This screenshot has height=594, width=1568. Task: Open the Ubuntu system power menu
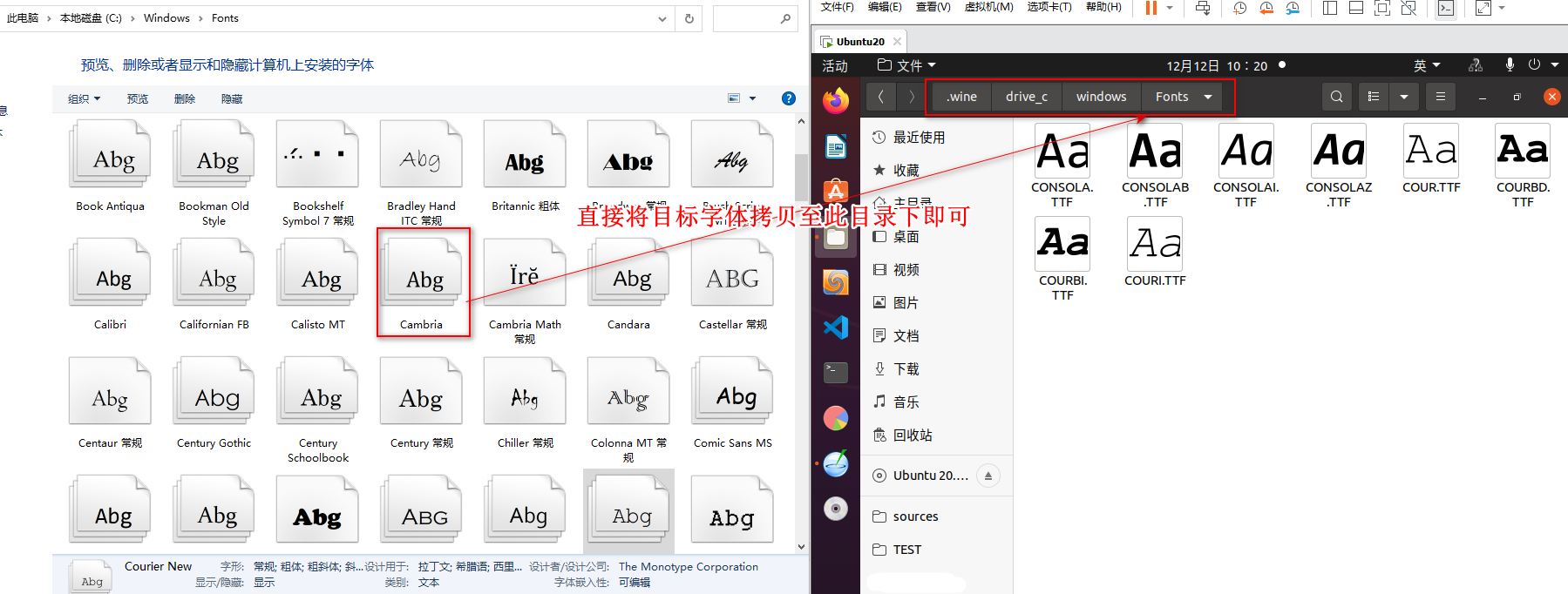click(1544, 65)
